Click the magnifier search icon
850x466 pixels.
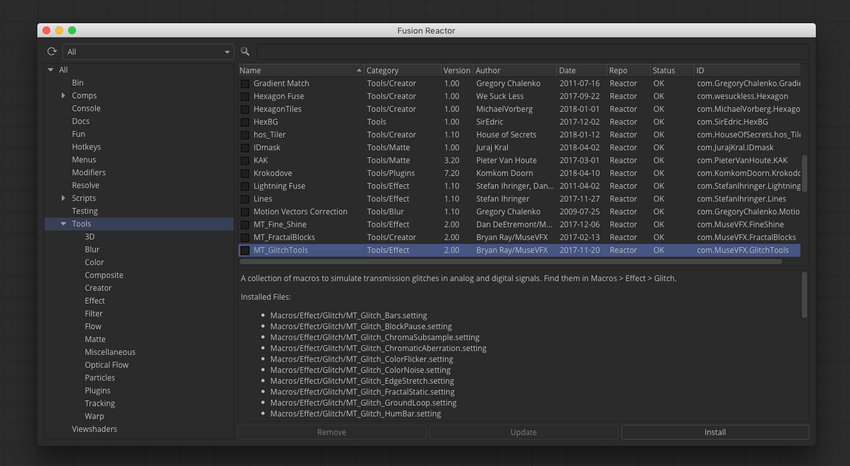coord(245,51)
